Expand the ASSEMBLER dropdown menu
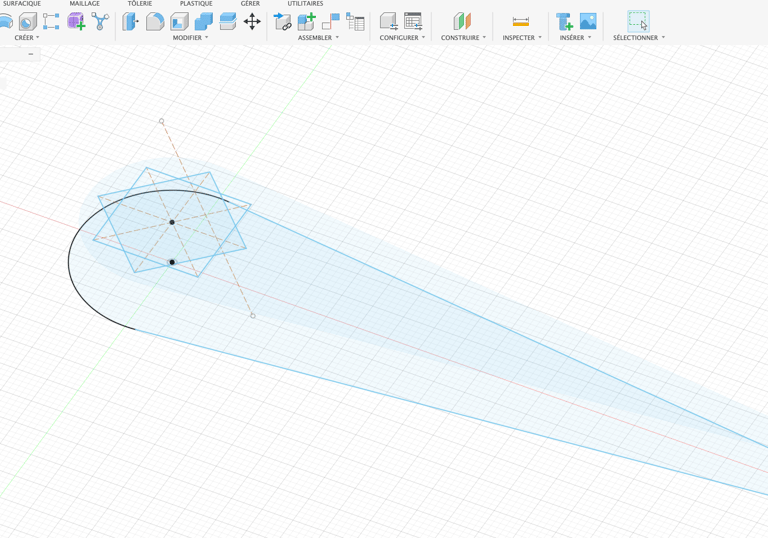 318,38
